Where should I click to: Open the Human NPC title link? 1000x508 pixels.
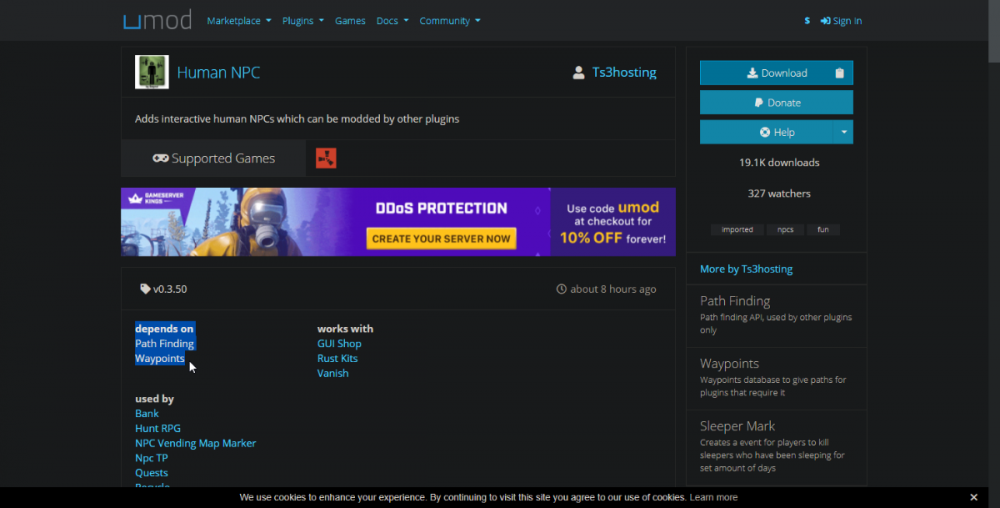(x=218, y=73)
